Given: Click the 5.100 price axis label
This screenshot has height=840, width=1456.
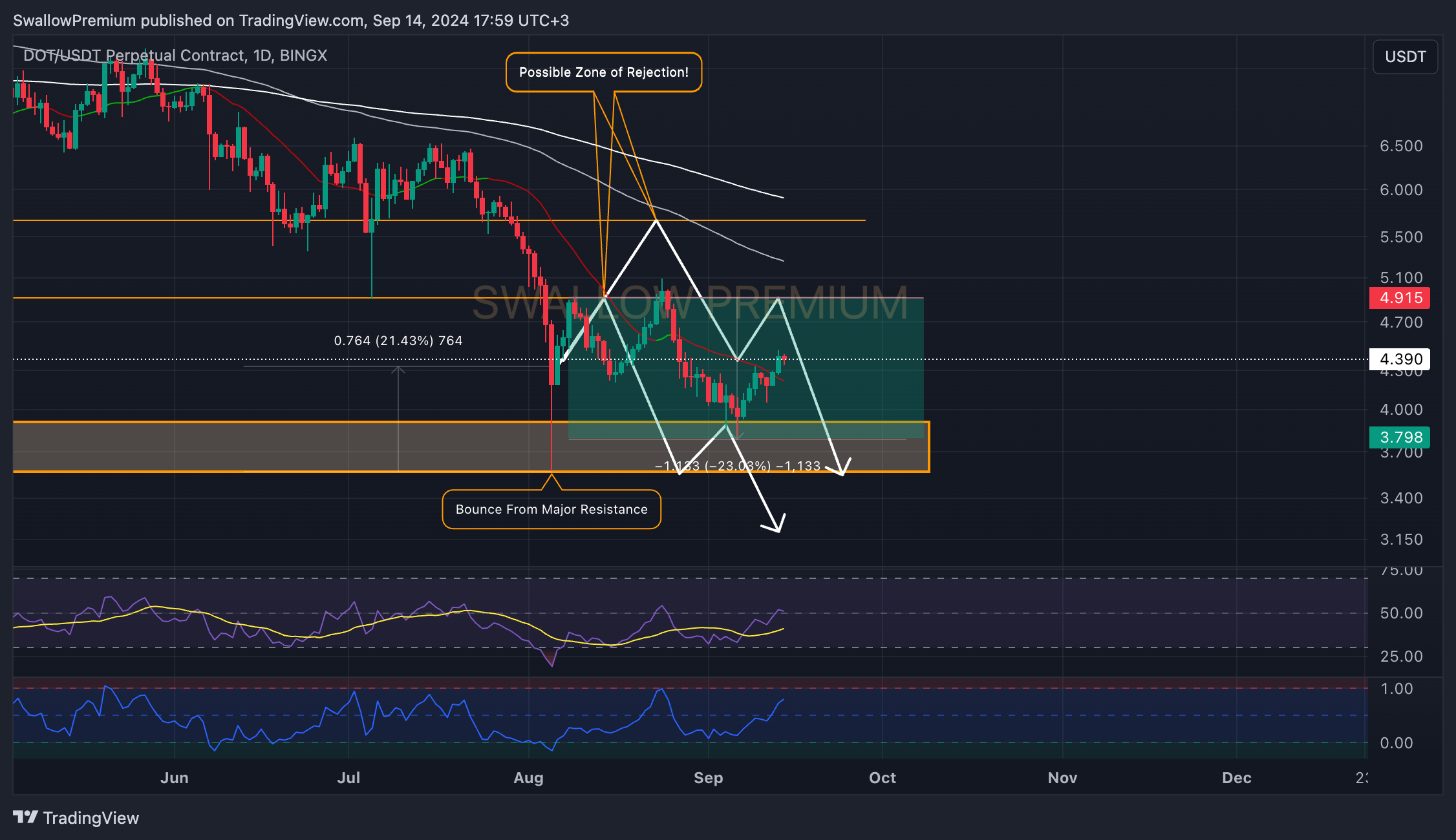Looking at the screenshot, I should (1401, 278).
